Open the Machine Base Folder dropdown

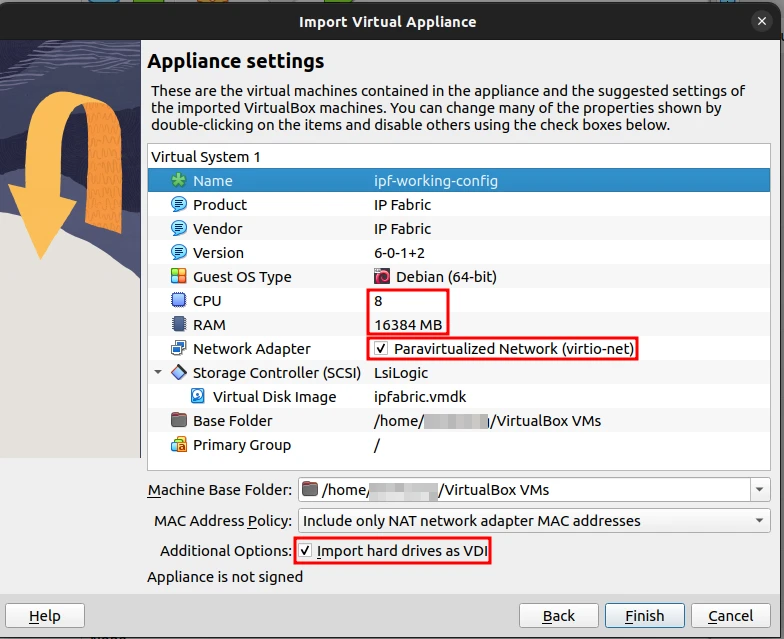[761, 490]
